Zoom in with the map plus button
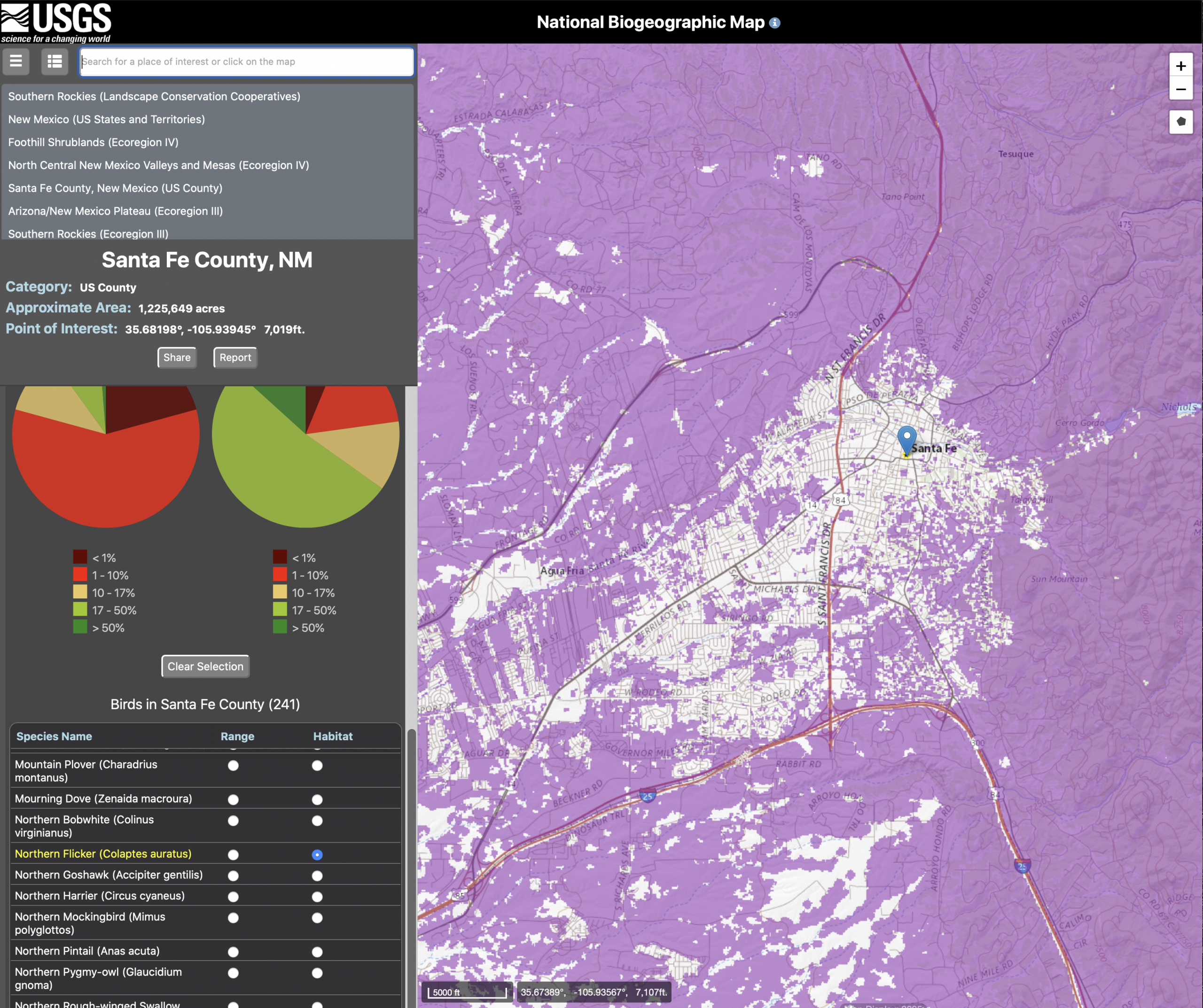Viewport: 1203px width, 1008px height. click(1180, 66)
